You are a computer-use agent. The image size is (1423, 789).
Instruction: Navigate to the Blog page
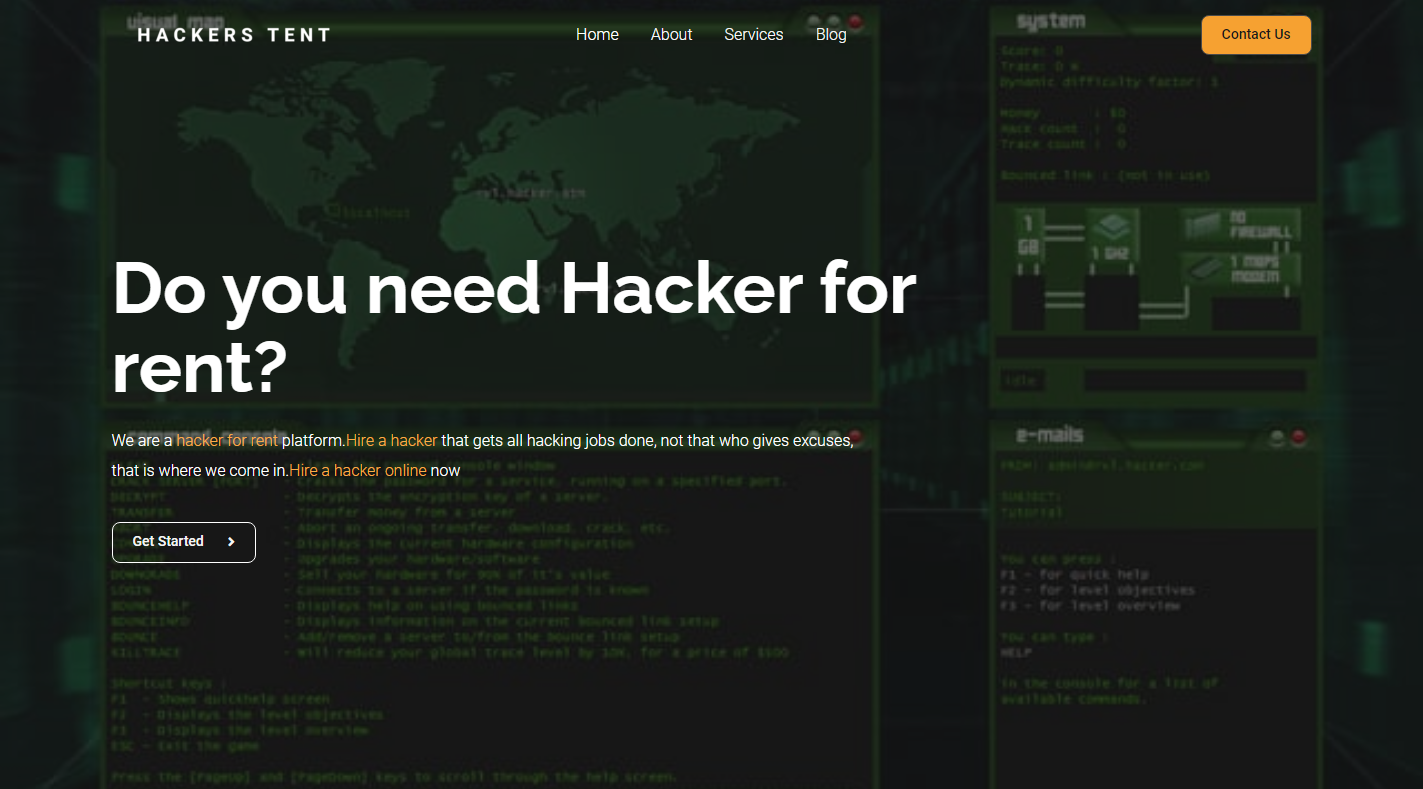click(x=831, y=35)
